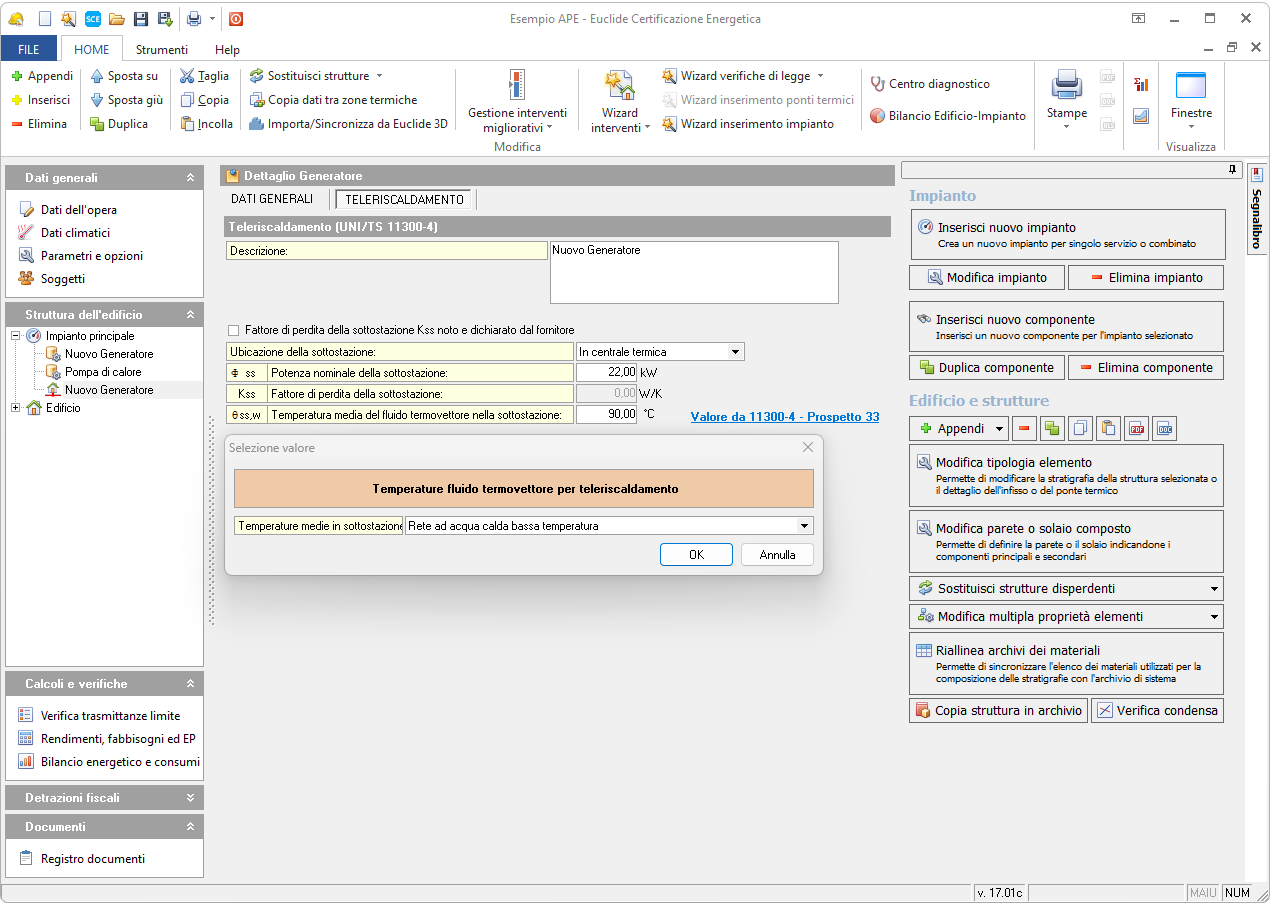Image resolution: width=1270 pixels, height=903 pixels.
Task: Open the Temperature medie in sottostazione dropdown
Action: click(803, 526)
